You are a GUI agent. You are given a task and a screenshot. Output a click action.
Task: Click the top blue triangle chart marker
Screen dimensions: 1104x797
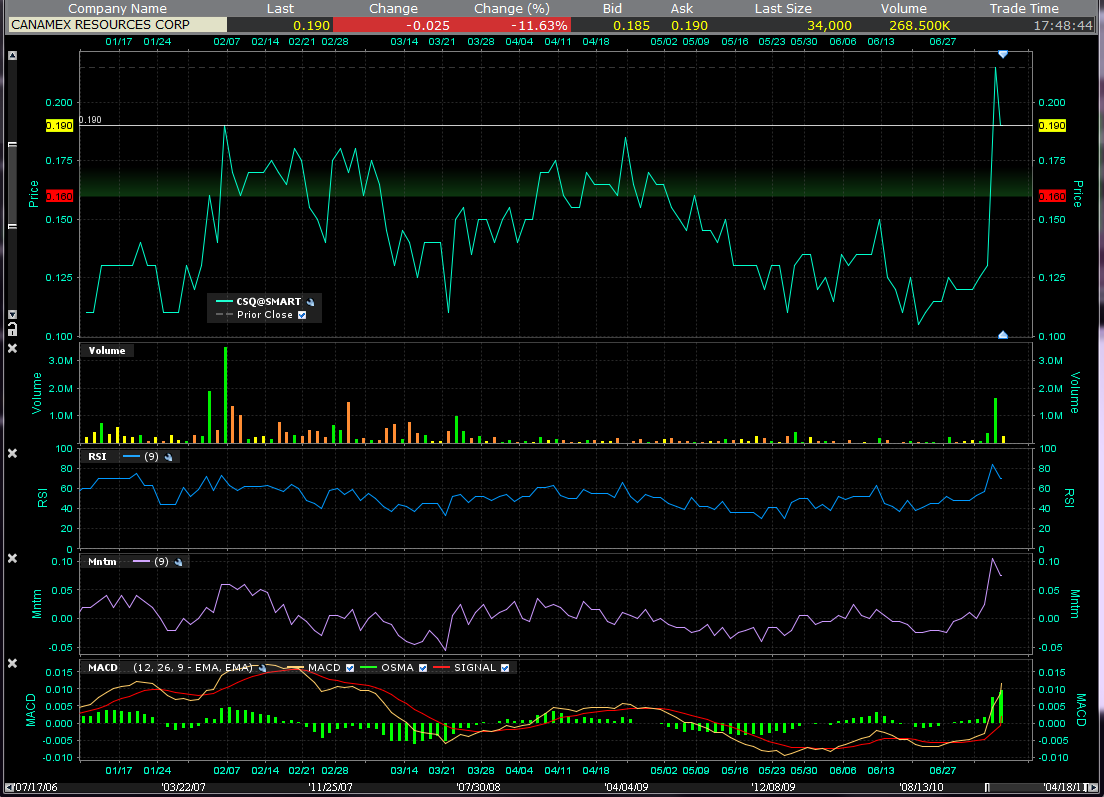[x=1002, y=53]
